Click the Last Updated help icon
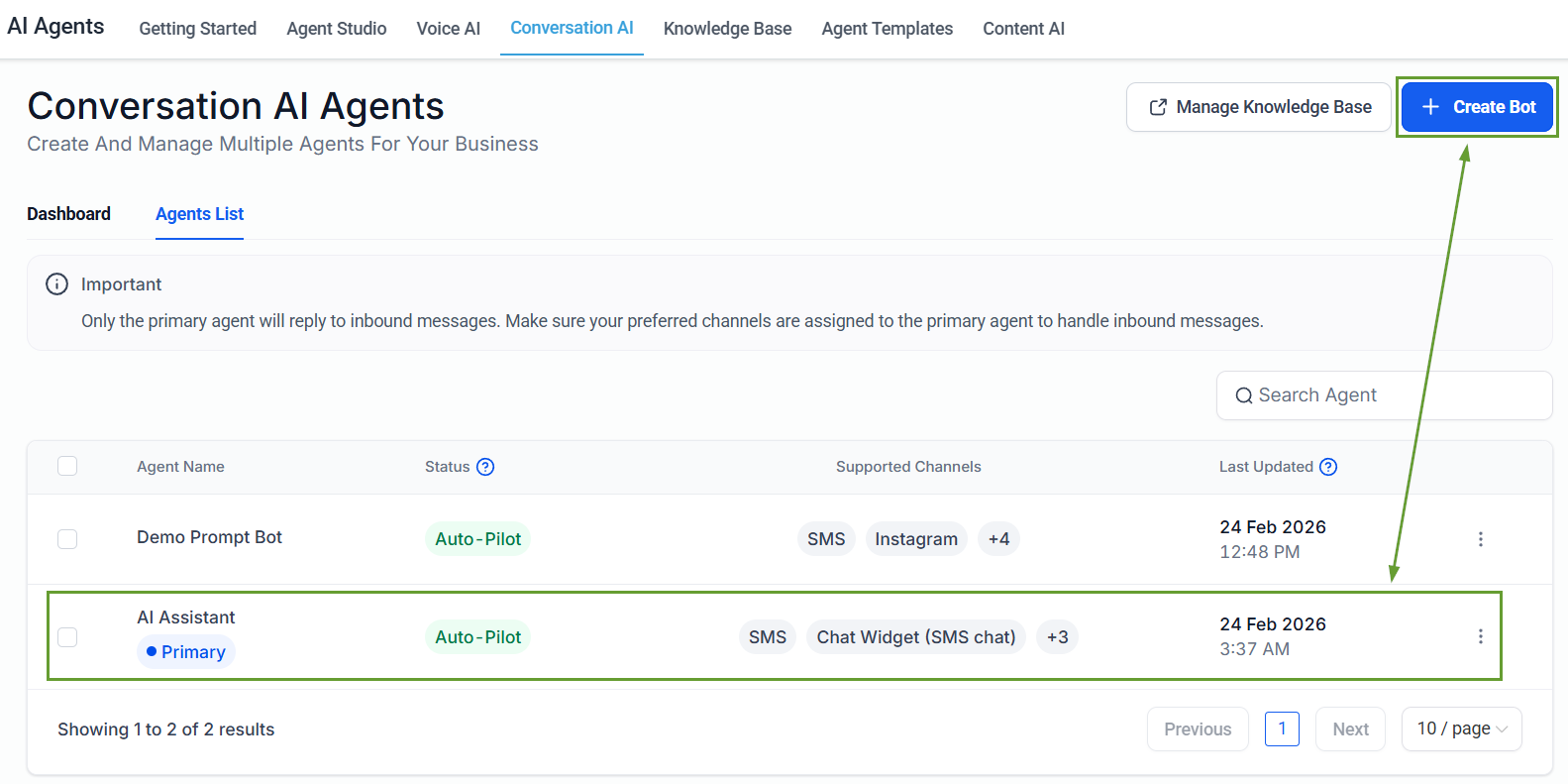 (x=1328, y=467)
